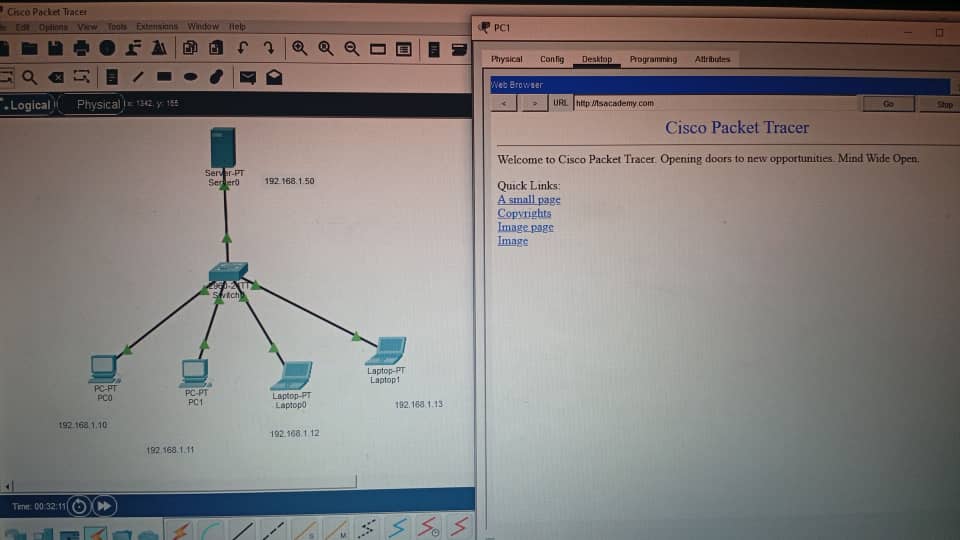Image resolution: width=960 pixels, height=540 pixels.
Task: Zoom in on the workspace
Action: point(299,48)
